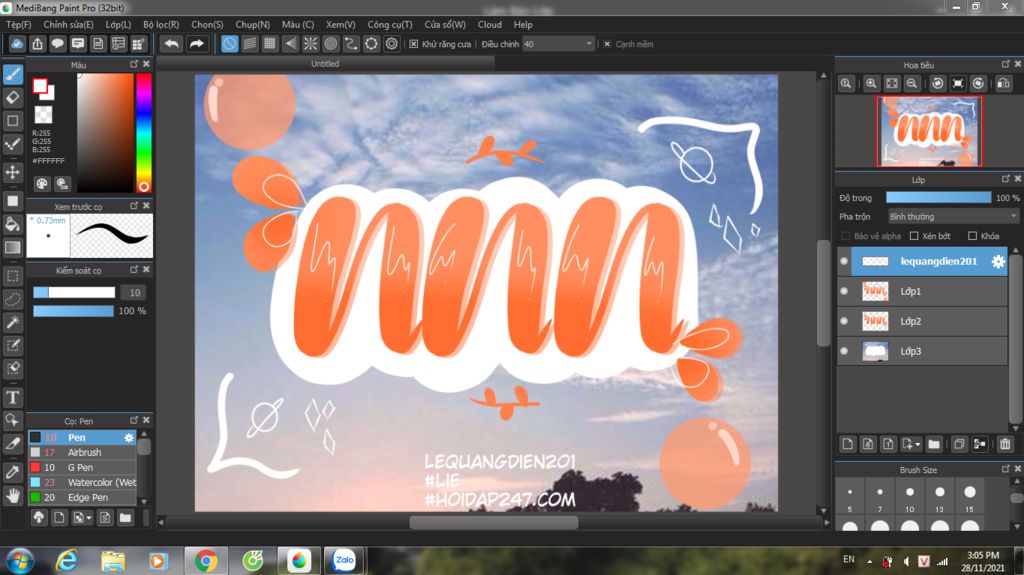
Task: Click the canvas horizontal scrollbar
Action: 493,522
